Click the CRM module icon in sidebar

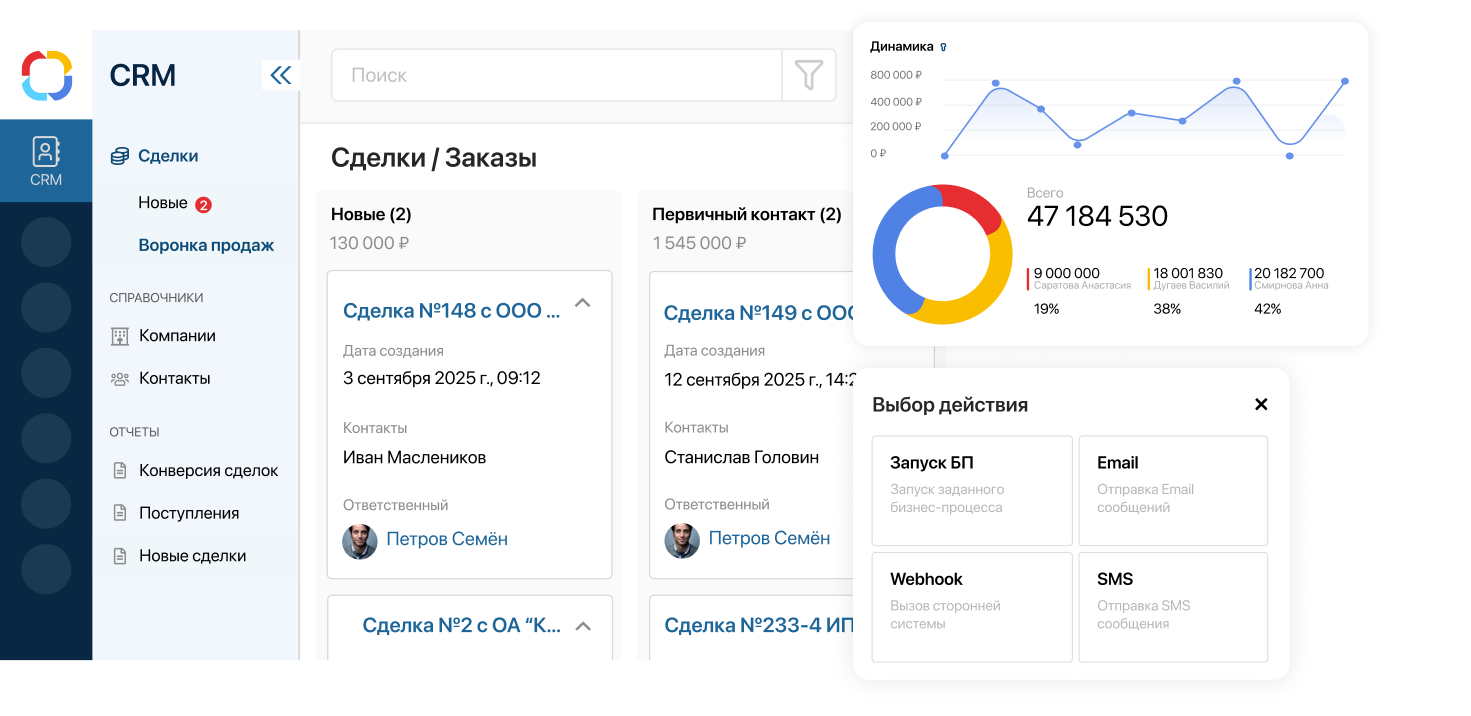click(x=46, y=161)
